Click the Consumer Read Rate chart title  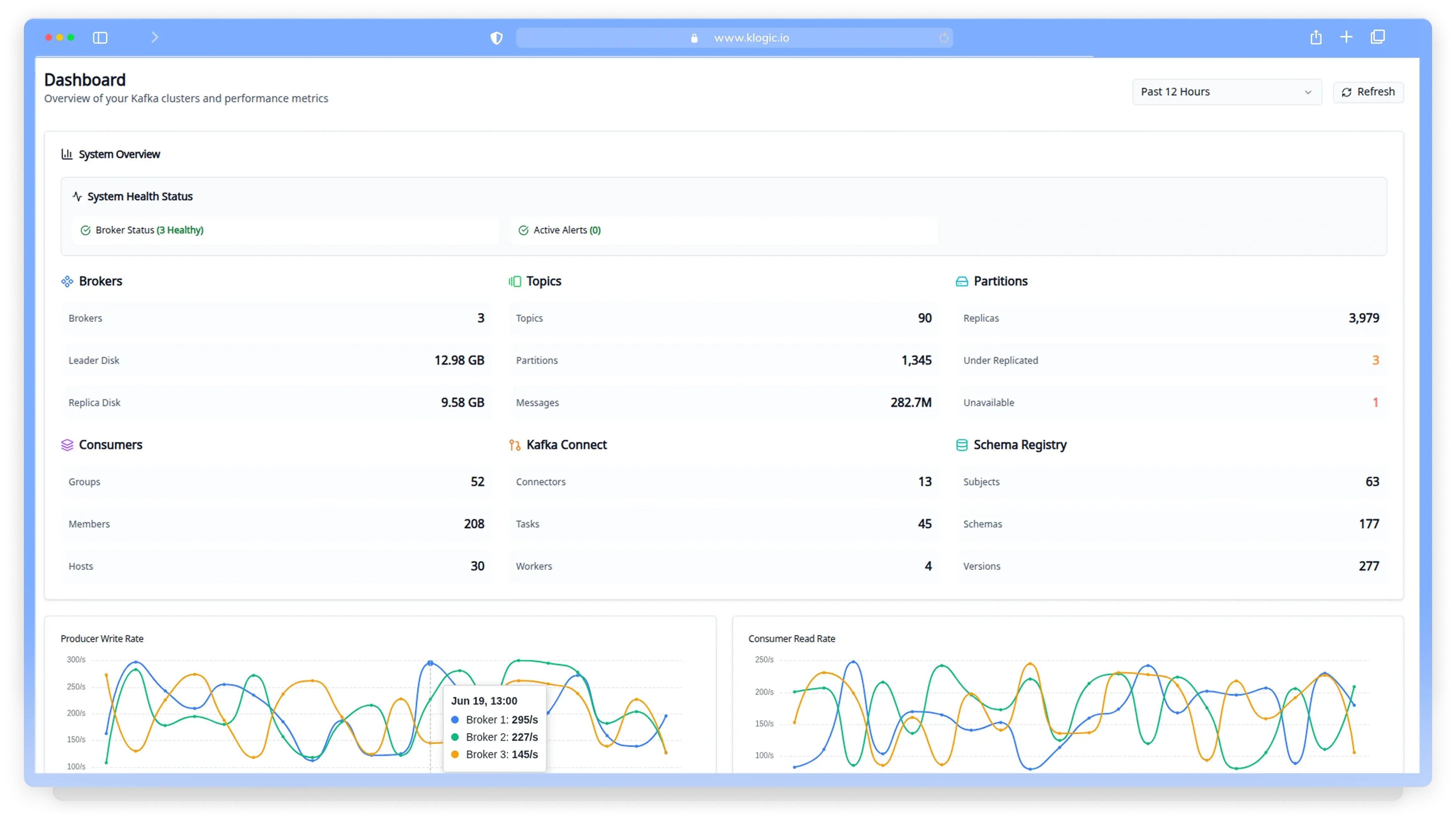coord(791,639)
